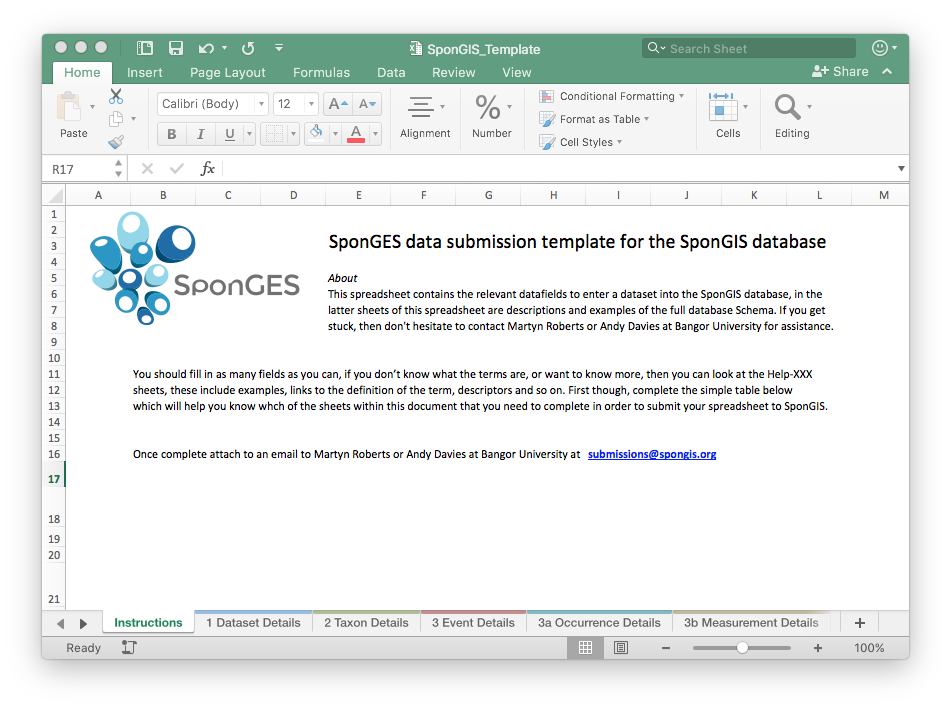Open the font name dropdown
951x709 pixels.
coord(261,104)
